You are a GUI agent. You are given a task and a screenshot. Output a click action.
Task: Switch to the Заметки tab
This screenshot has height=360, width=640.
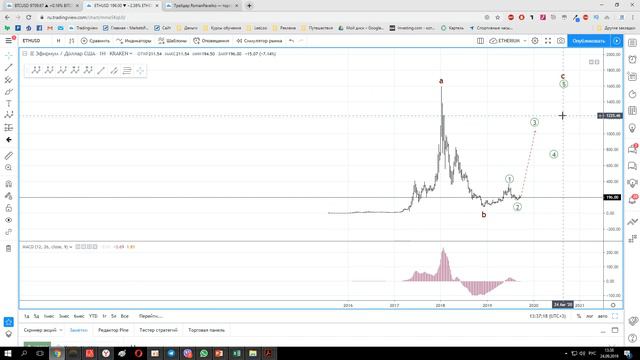coord(79,330)
